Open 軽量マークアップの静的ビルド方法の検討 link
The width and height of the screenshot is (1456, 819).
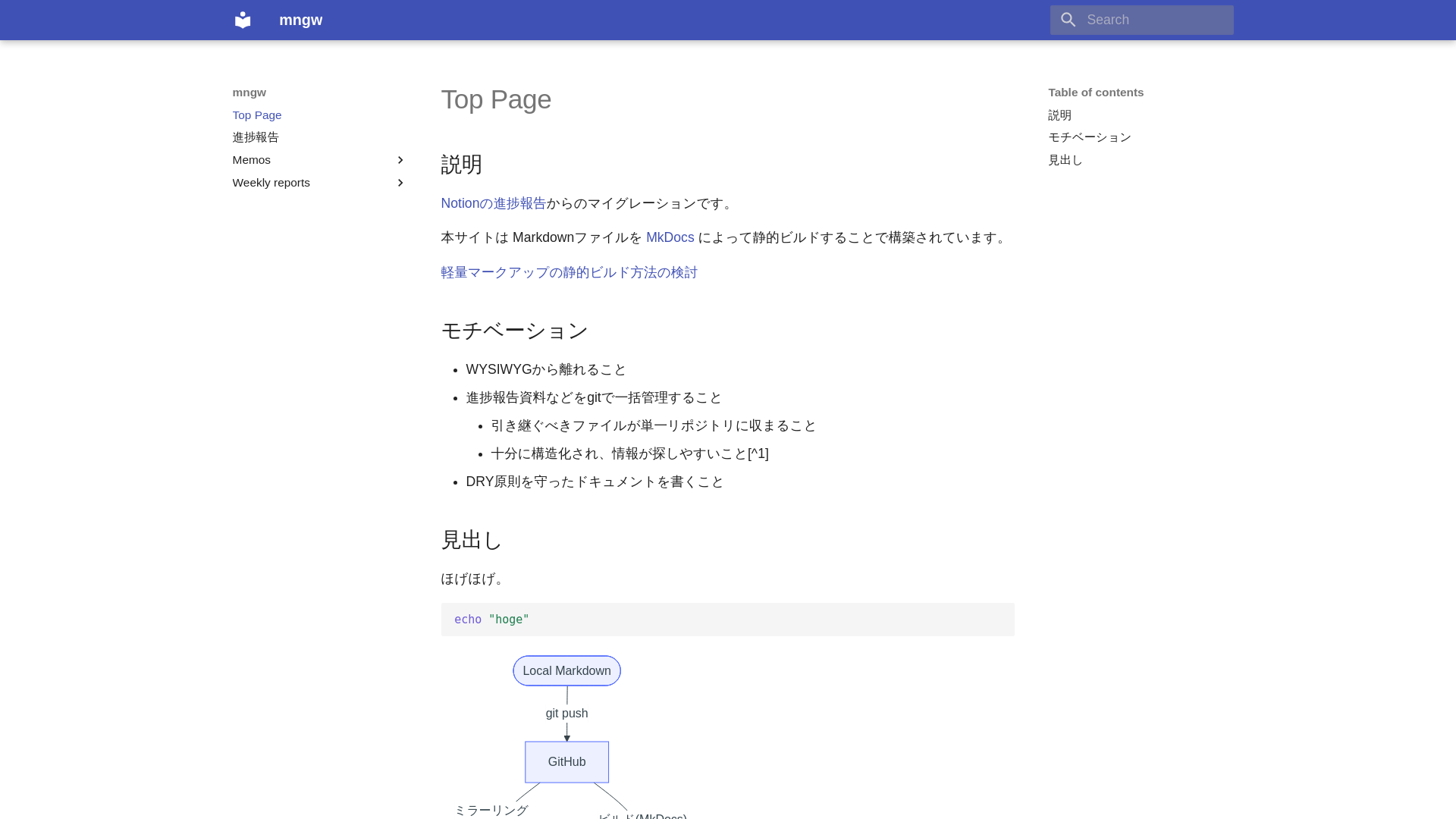click(570, 272)
